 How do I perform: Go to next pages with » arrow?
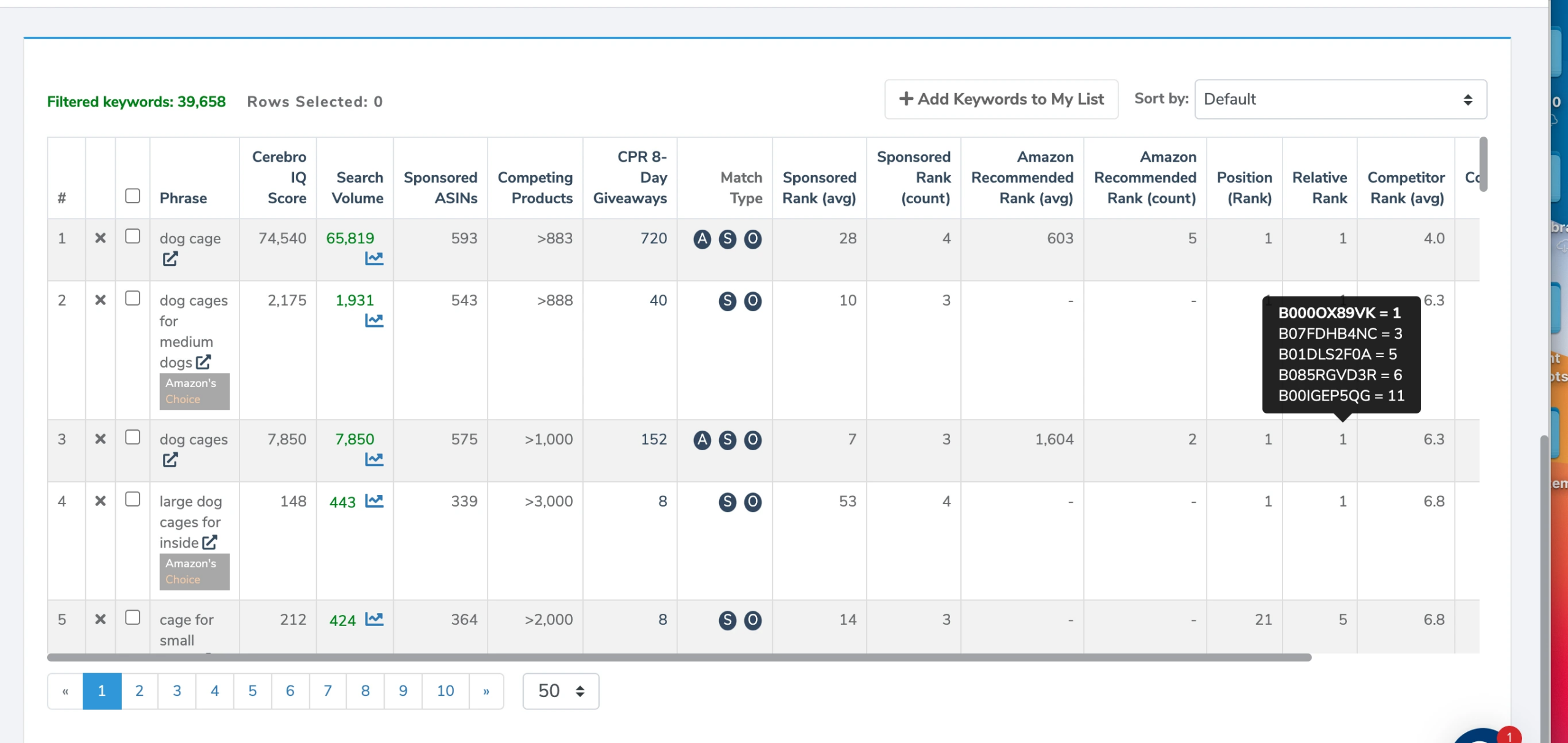tap(486, 691)
